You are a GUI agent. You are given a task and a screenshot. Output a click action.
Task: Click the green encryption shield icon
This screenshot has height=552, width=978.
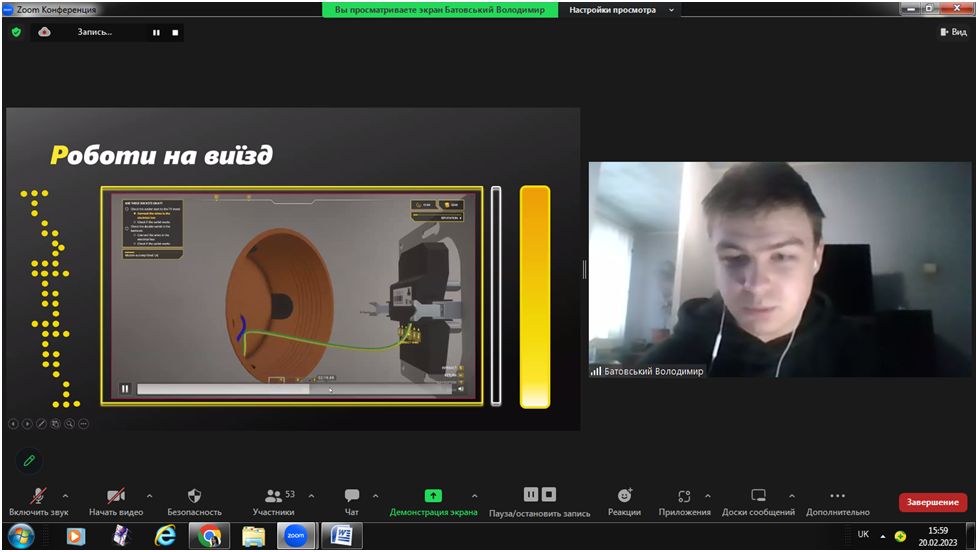click(x=16, y=32)
